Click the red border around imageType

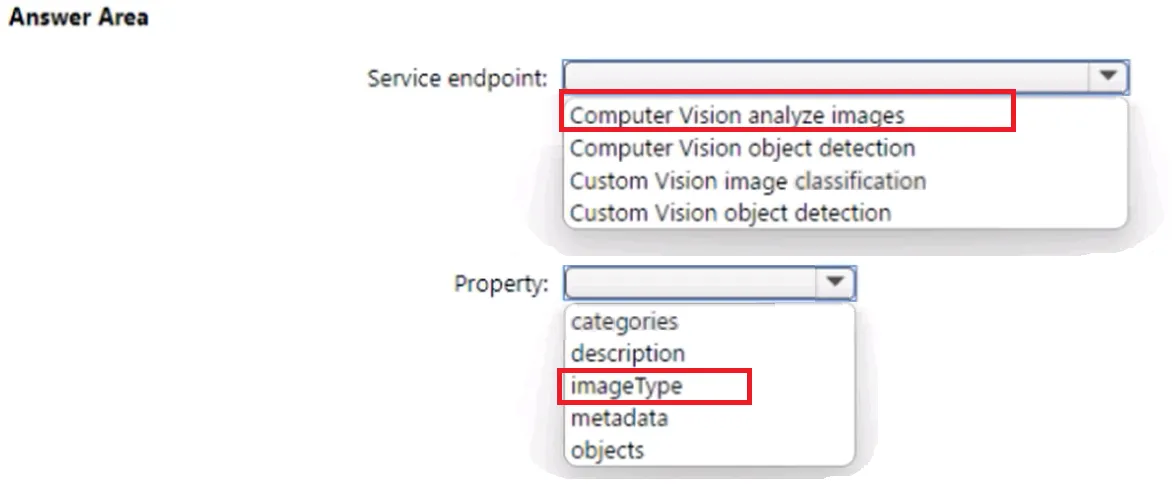pos(655,370)
